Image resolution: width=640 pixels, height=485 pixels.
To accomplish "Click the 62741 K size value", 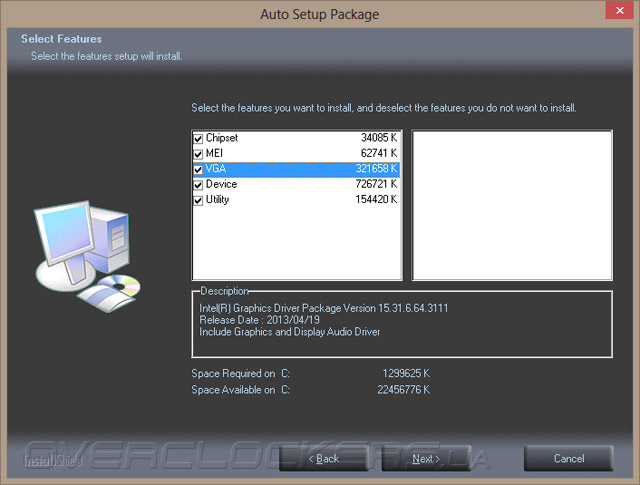I will (x=379, y=153).
